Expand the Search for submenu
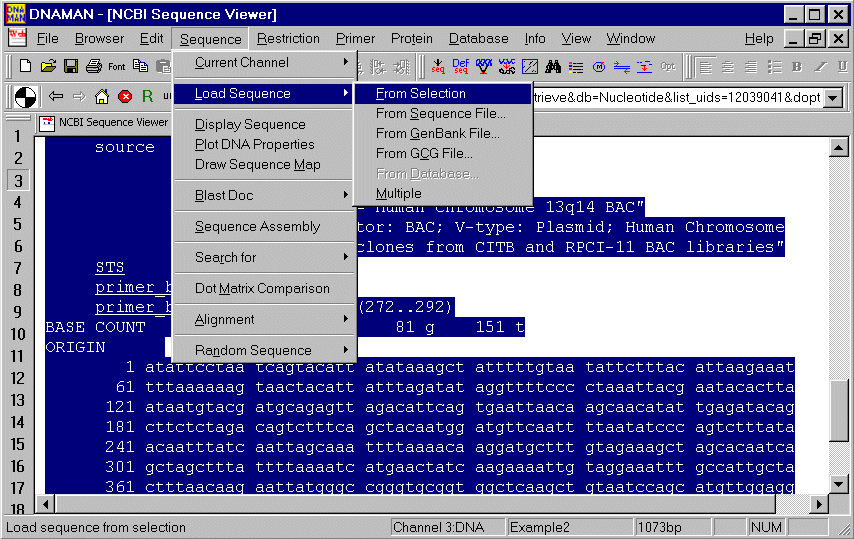 click(265, 257)
